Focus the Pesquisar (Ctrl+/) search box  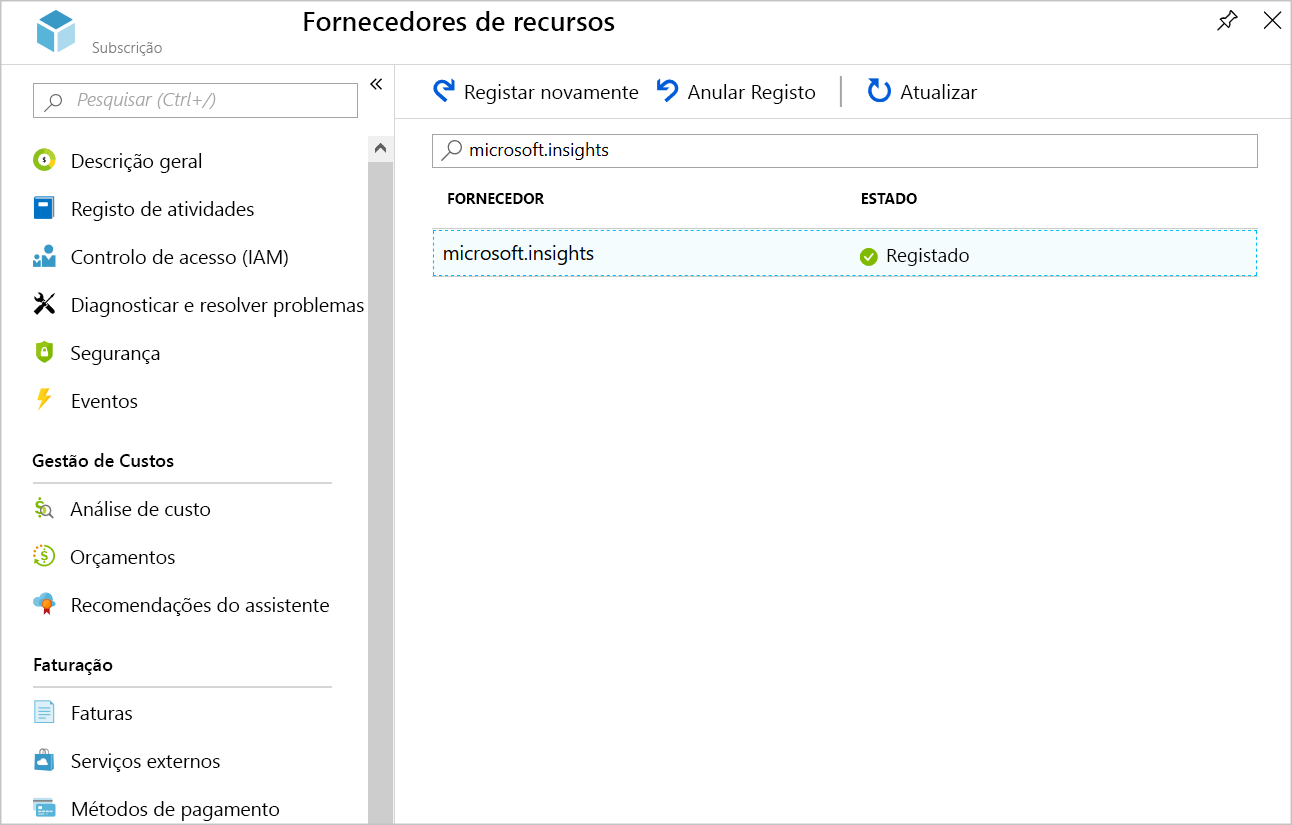coord(195,100)
